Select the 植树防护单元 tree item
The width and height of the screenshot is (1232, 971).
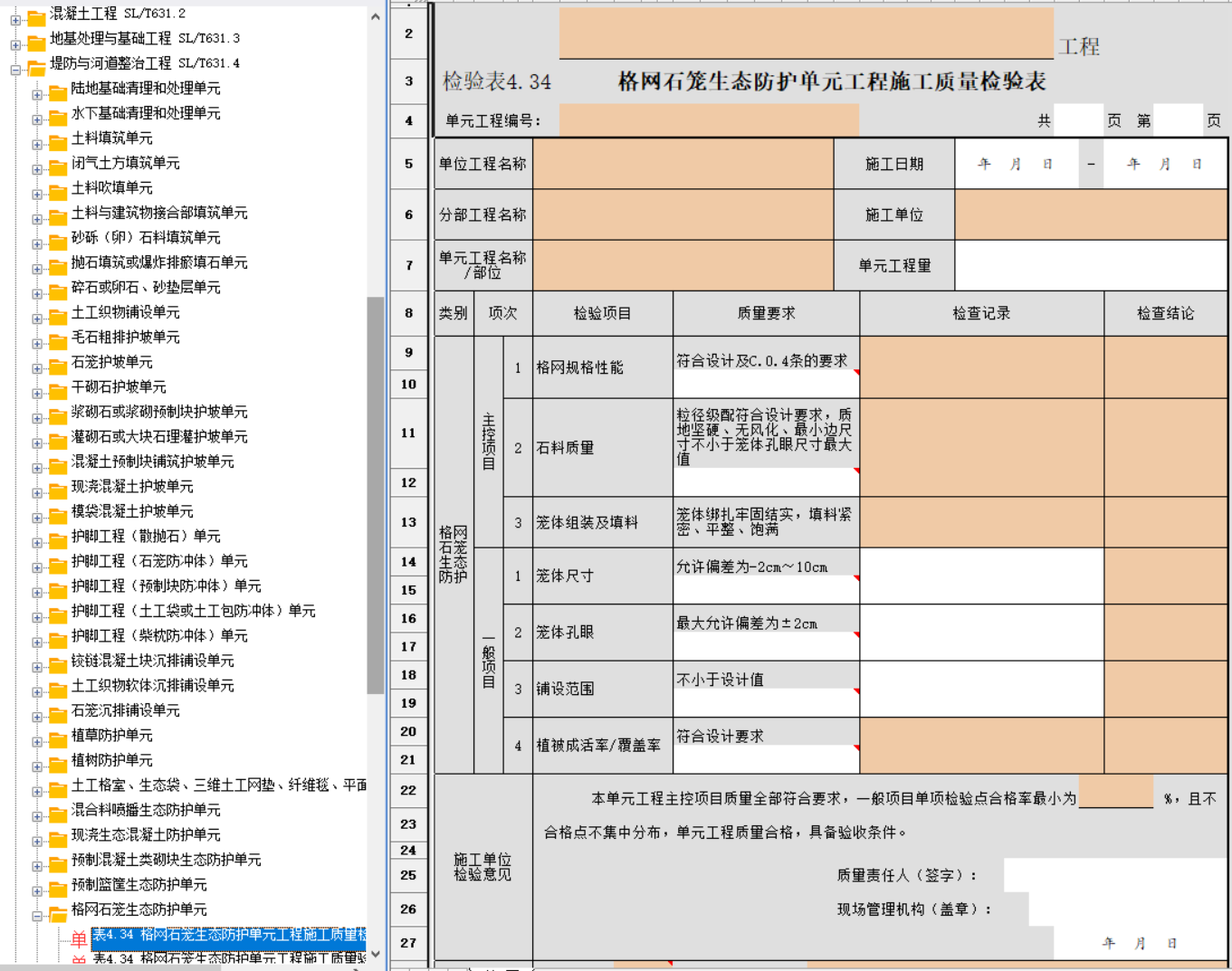tap(111, 760)
